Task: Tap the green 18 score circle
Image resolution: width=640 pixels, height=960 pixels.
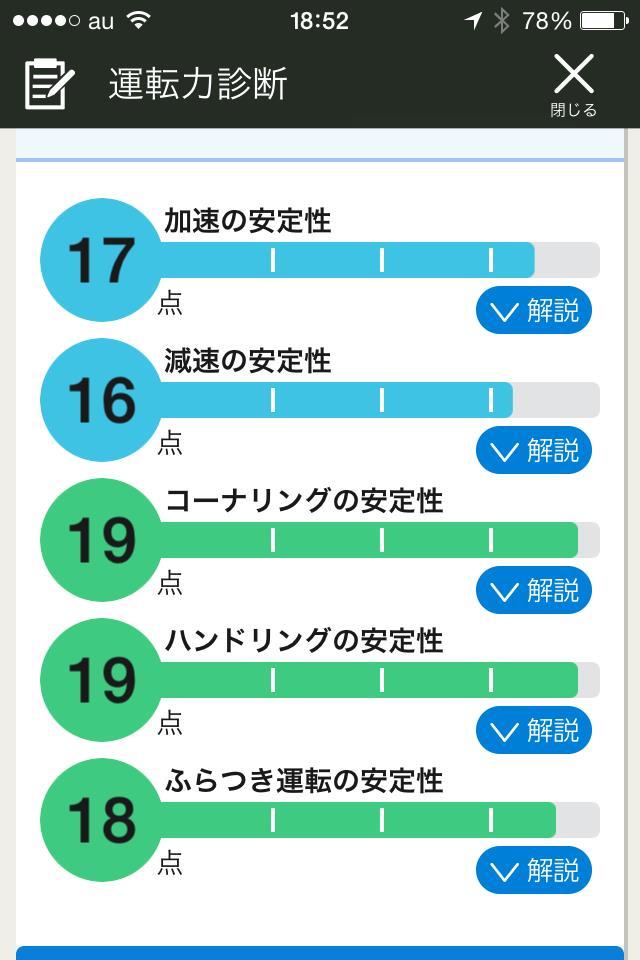Action: [x=102, y=820]
